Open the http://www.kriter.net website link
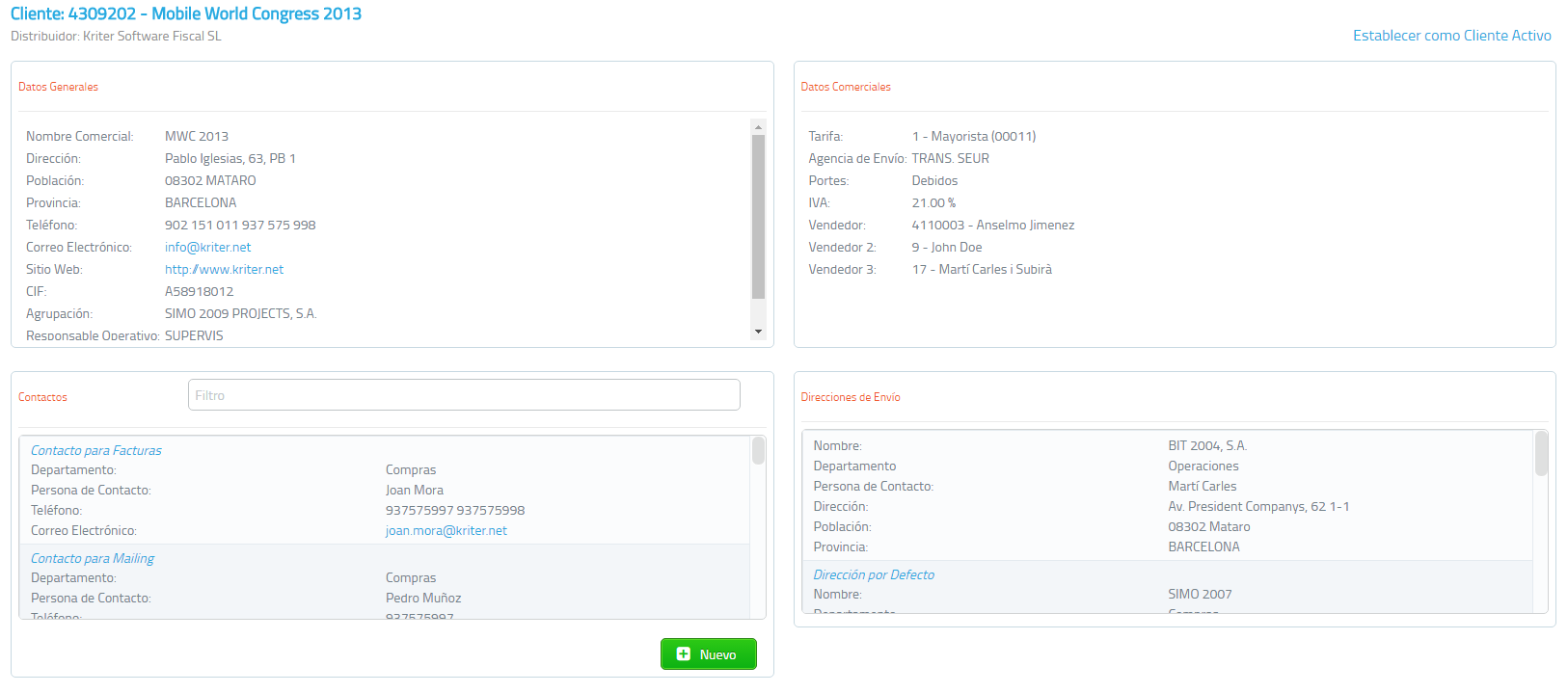The height and width of the screenshot is (693, 1568). pos(224,270)
